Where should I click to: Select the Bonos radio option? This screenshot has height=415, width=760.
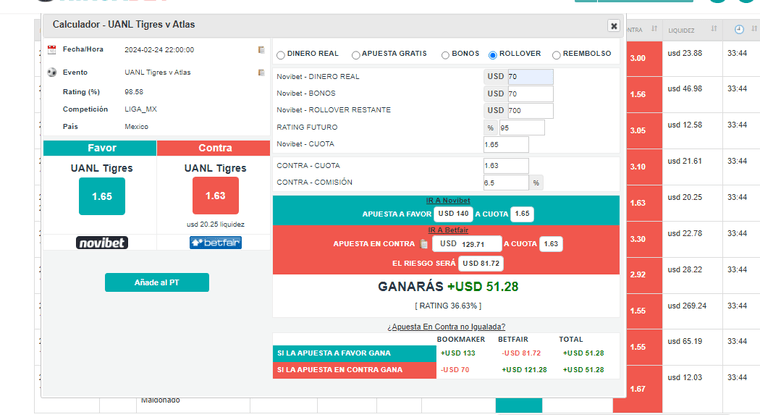click(x=445, y=55)
